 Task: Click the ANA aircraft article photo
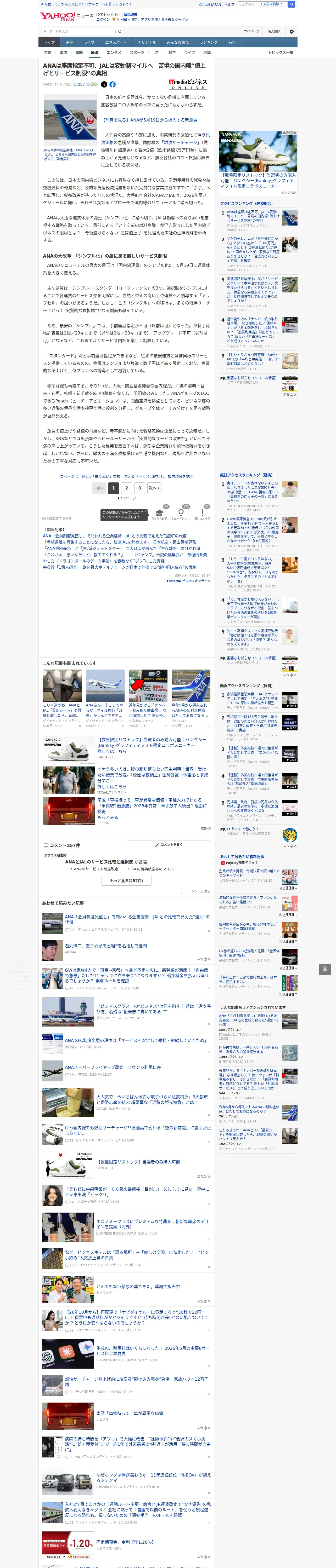point(70,120)
